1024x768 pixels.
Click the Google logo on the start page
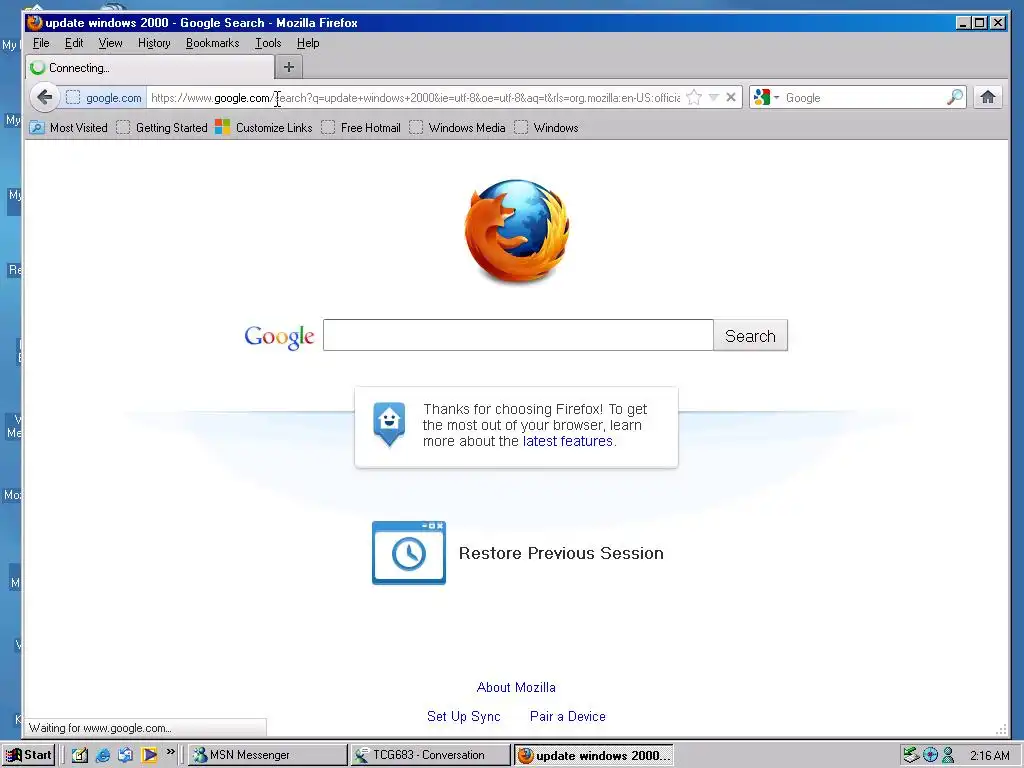click(x=280, y=337)
